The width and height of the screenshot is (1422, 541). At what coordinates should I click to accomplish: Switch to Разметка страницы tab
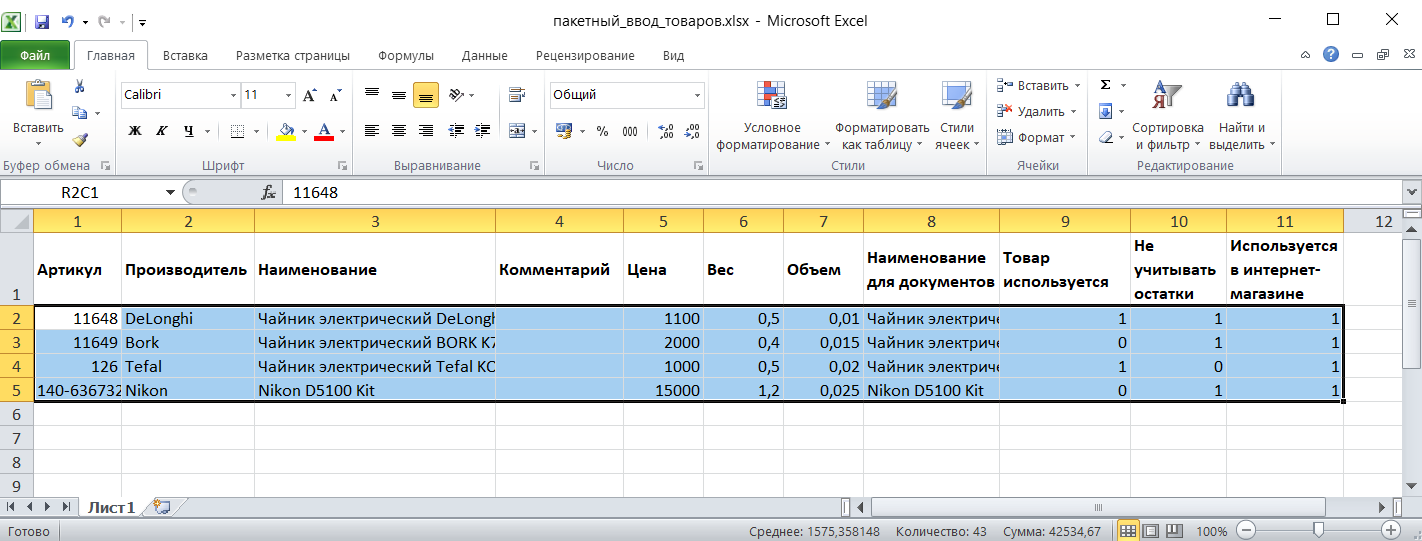tap(292, 56)
